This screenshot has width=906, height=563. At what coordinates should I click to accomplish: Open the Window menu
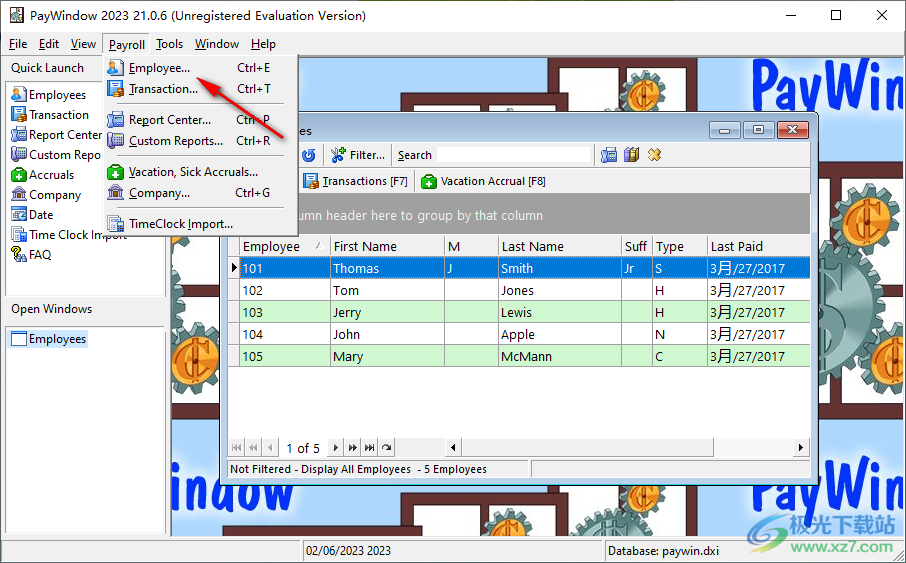(x=217, y=44)
